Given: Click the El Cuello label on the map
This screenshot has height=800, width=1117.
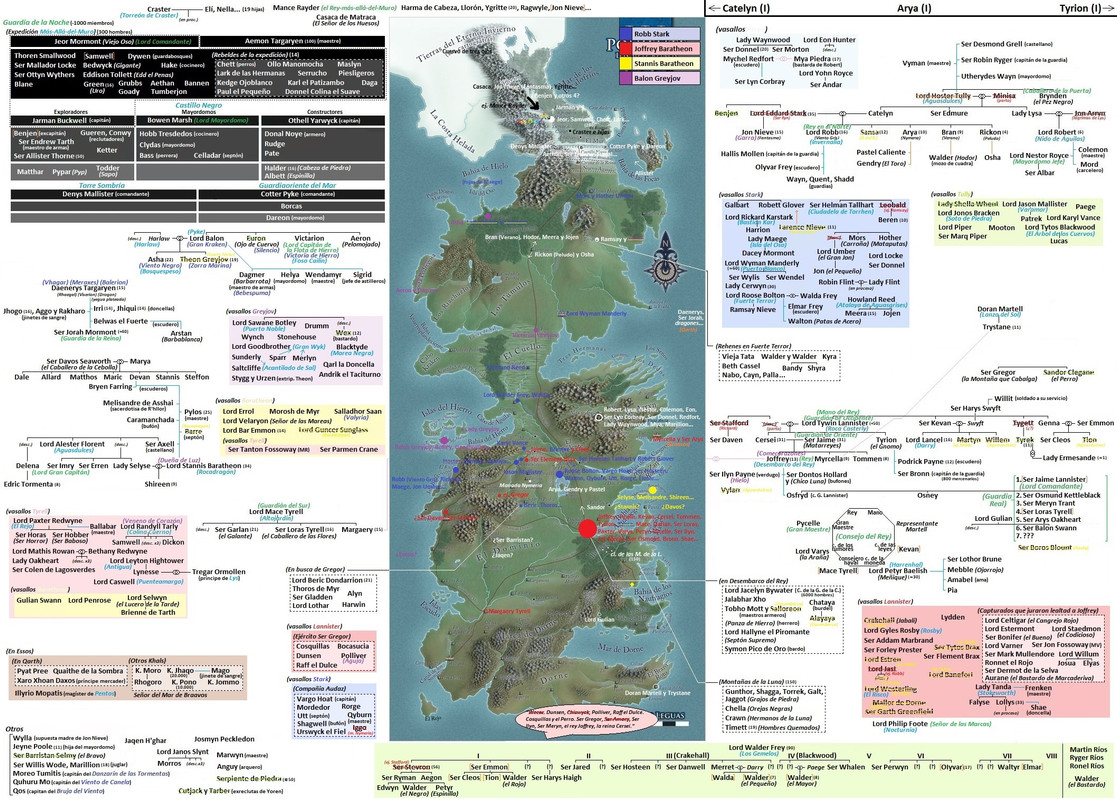Looking at the screenshot, I should click(522, 351).
